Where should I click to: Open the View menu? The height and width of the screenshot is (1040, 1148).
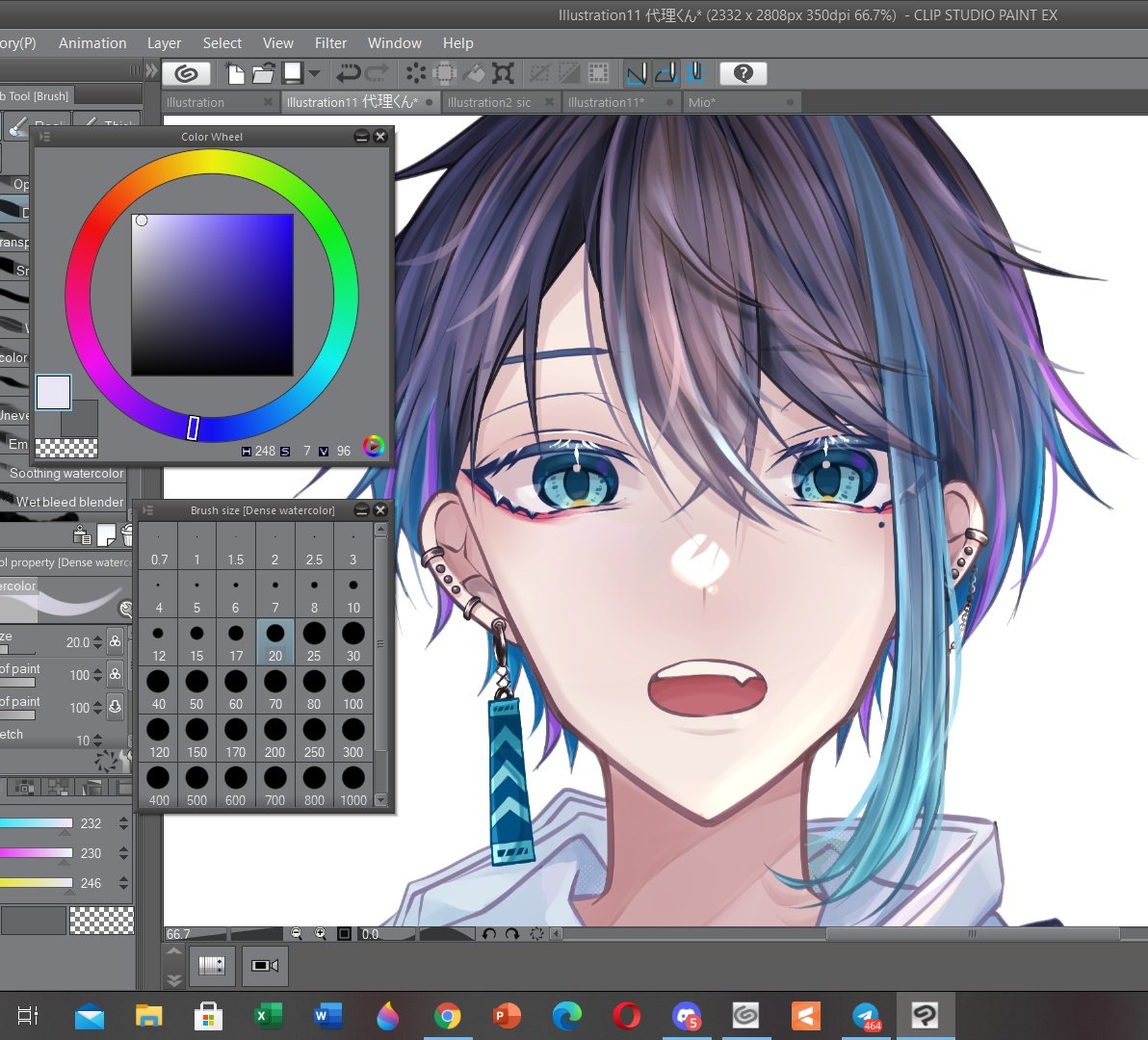point(277,43)
